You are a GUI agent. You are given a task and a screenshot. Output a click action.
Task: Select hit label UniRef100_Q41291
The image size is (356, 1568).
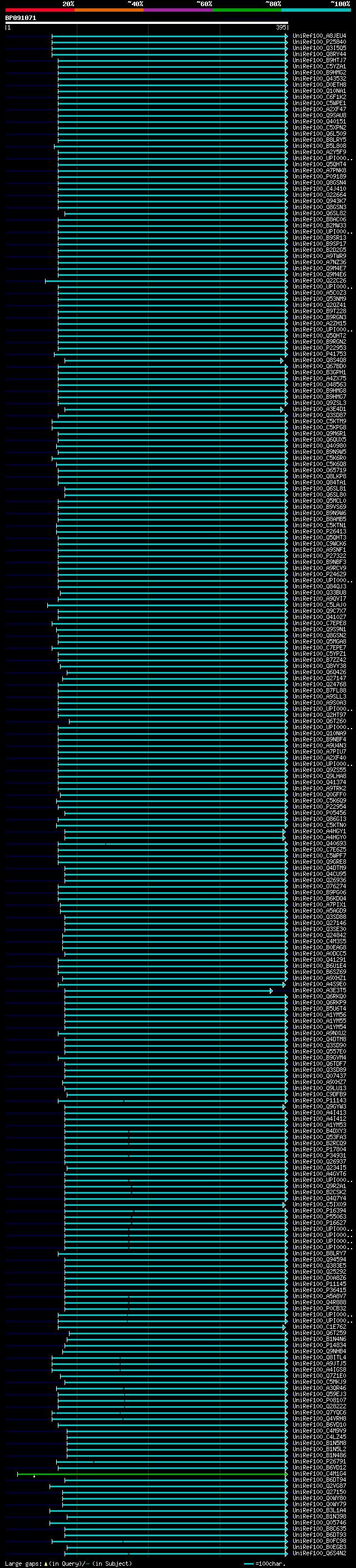319,960
